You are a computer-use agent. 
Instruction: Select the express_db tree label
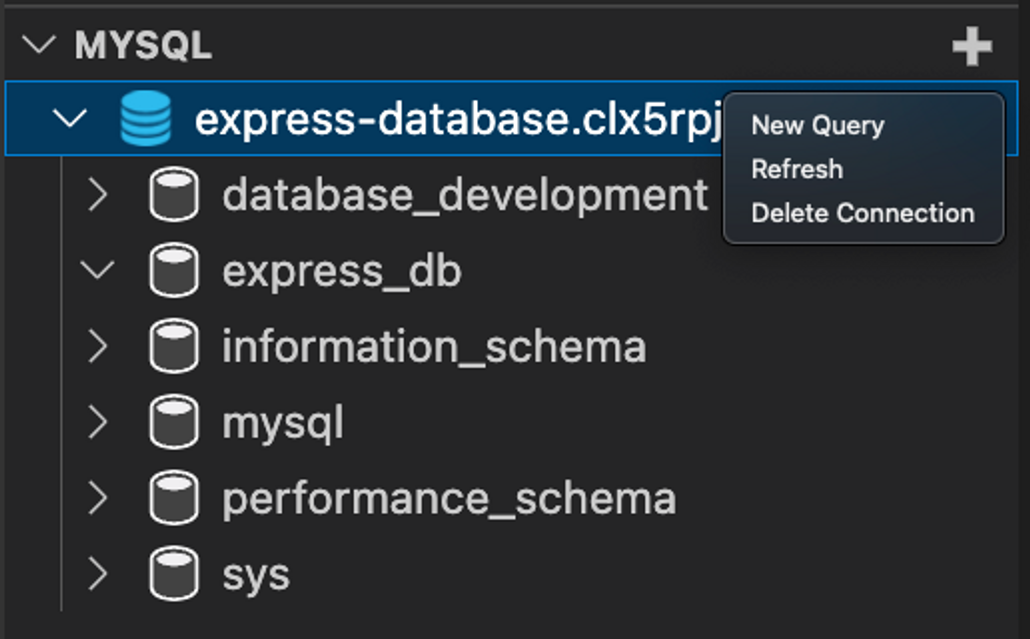point(341,271)
